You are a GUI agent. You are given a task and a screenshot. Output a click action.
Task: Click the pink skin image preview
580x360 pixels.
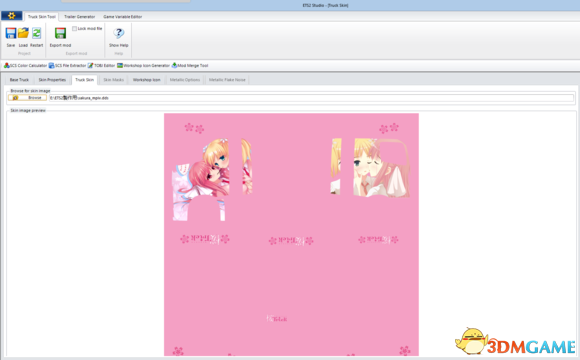coord(291,235)
